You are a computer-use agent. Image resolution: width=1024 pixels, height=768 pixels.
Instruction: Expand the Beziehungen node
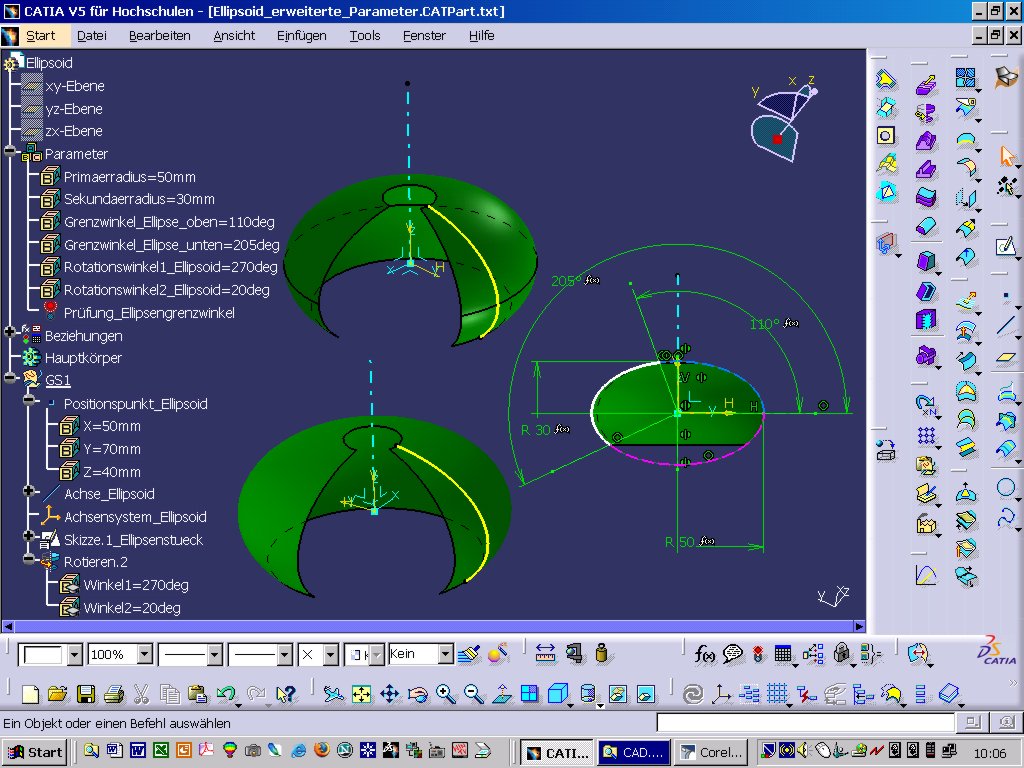point(10,332)
